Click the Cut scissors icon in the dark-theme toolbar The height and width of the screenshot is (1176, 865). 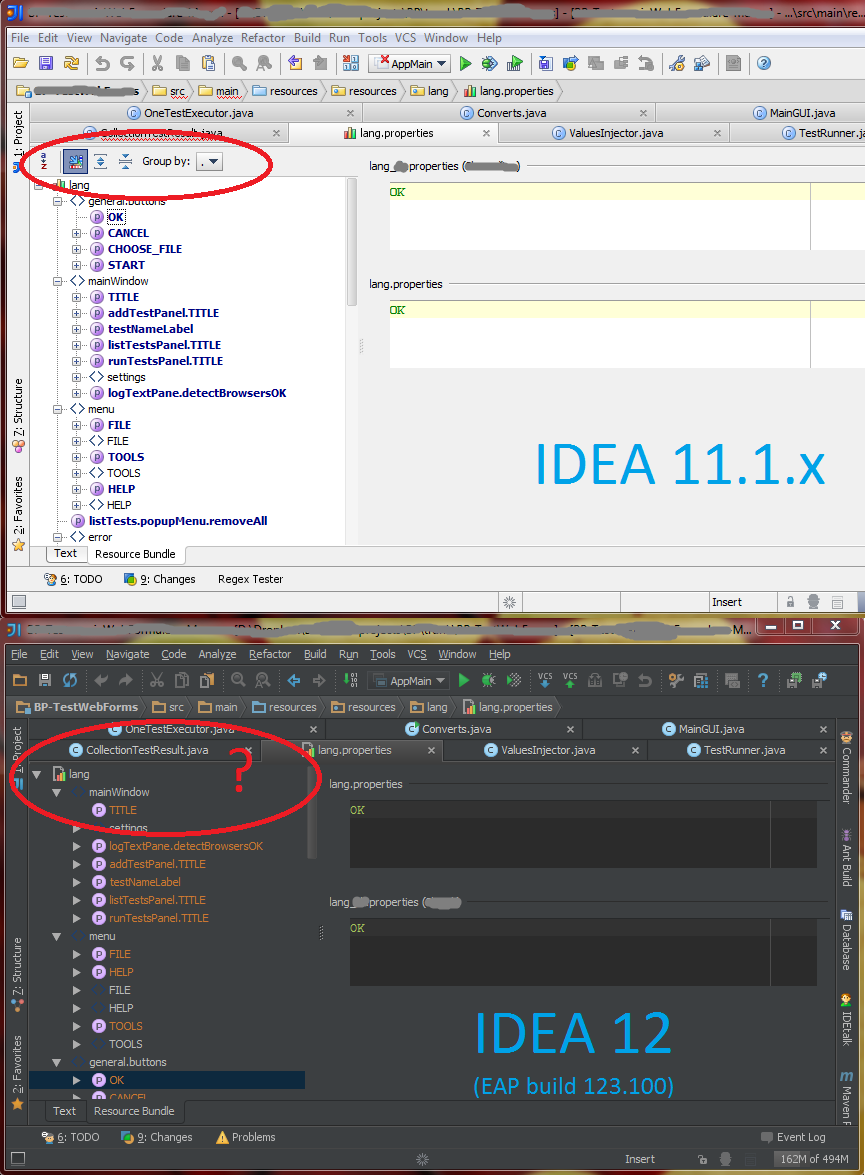[x=157, y=680]
